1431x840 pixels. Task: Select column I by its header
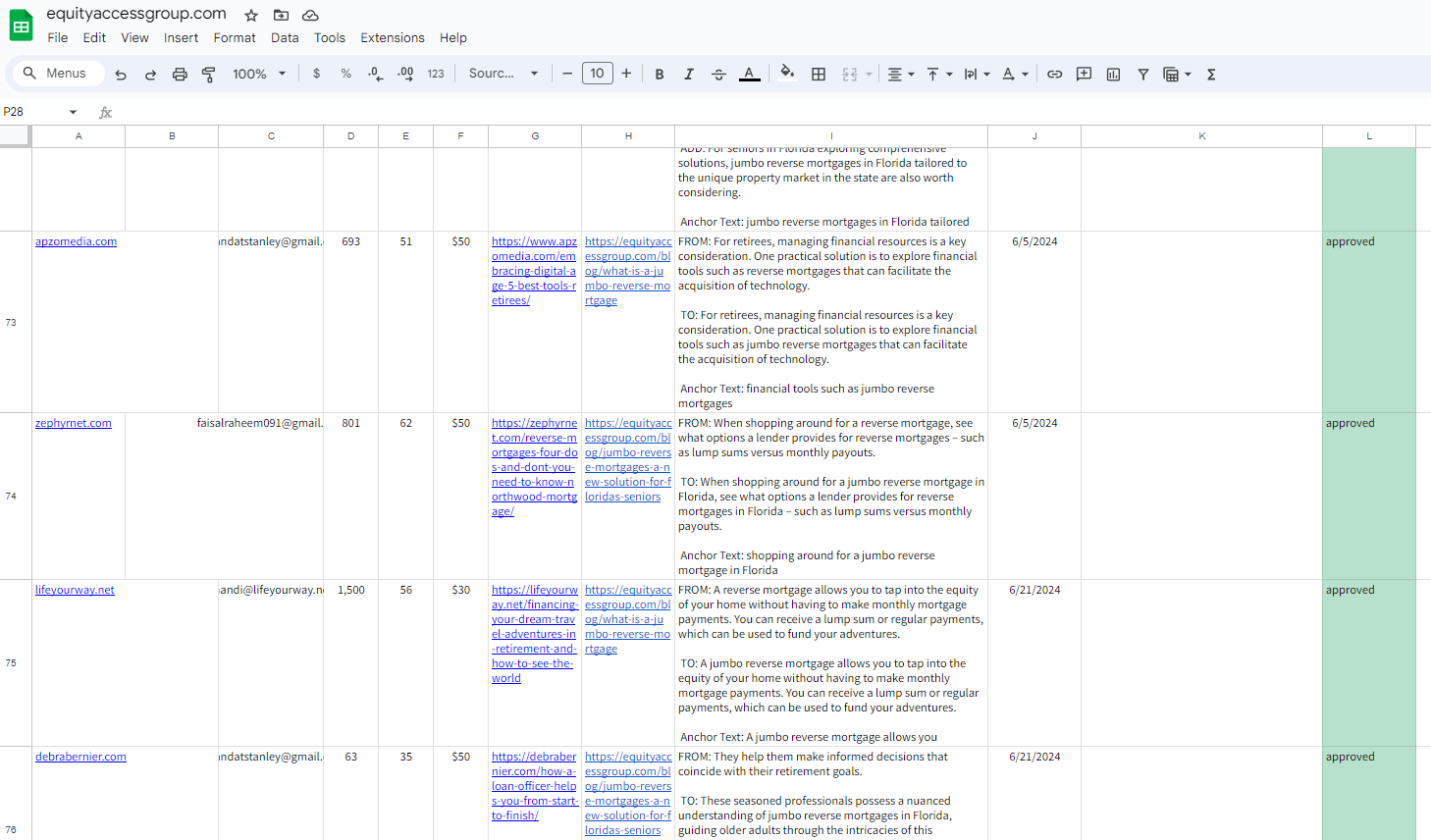pos(831,136)
